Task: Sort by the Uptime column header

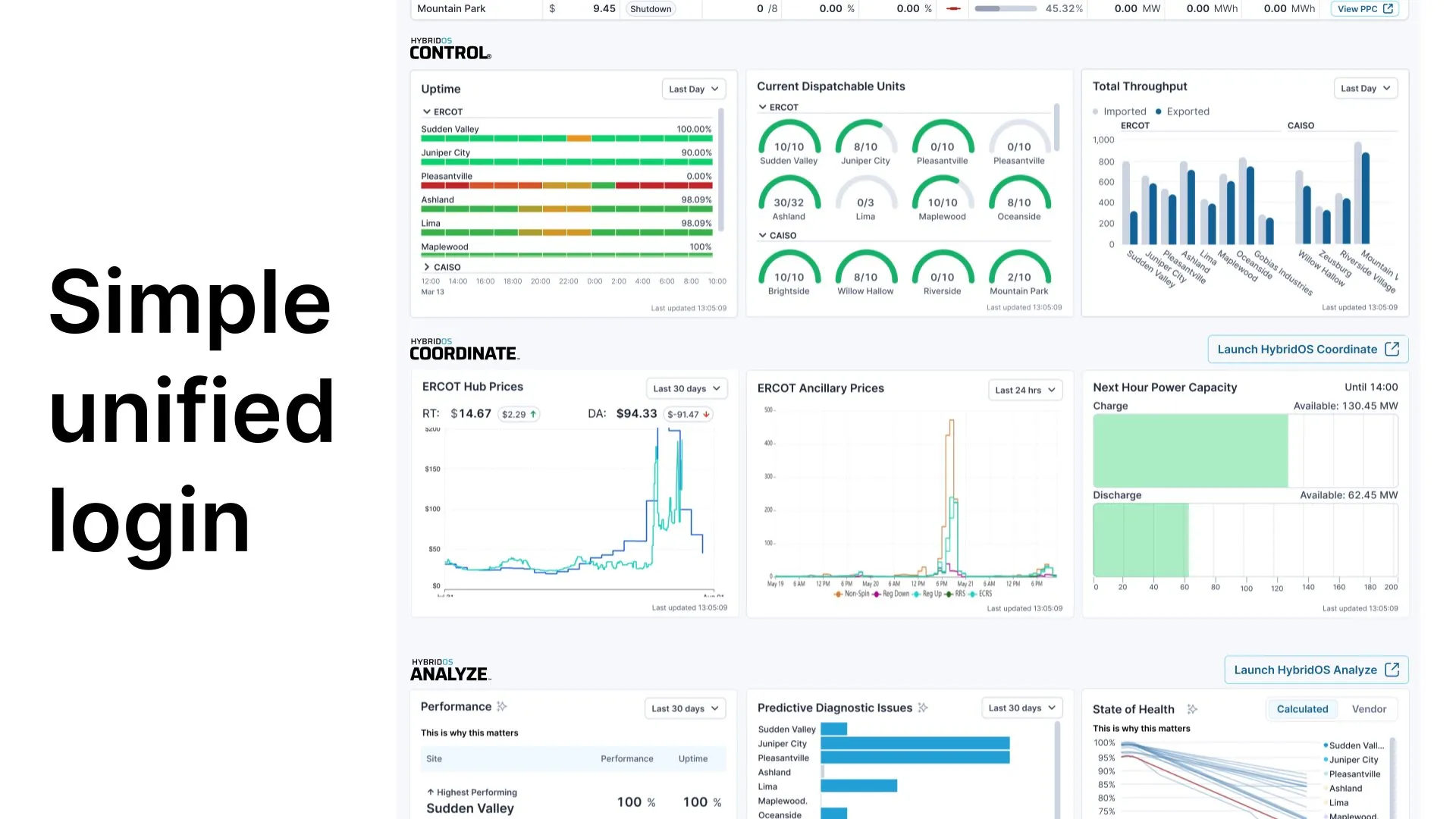Action: [x=693, y=758]
